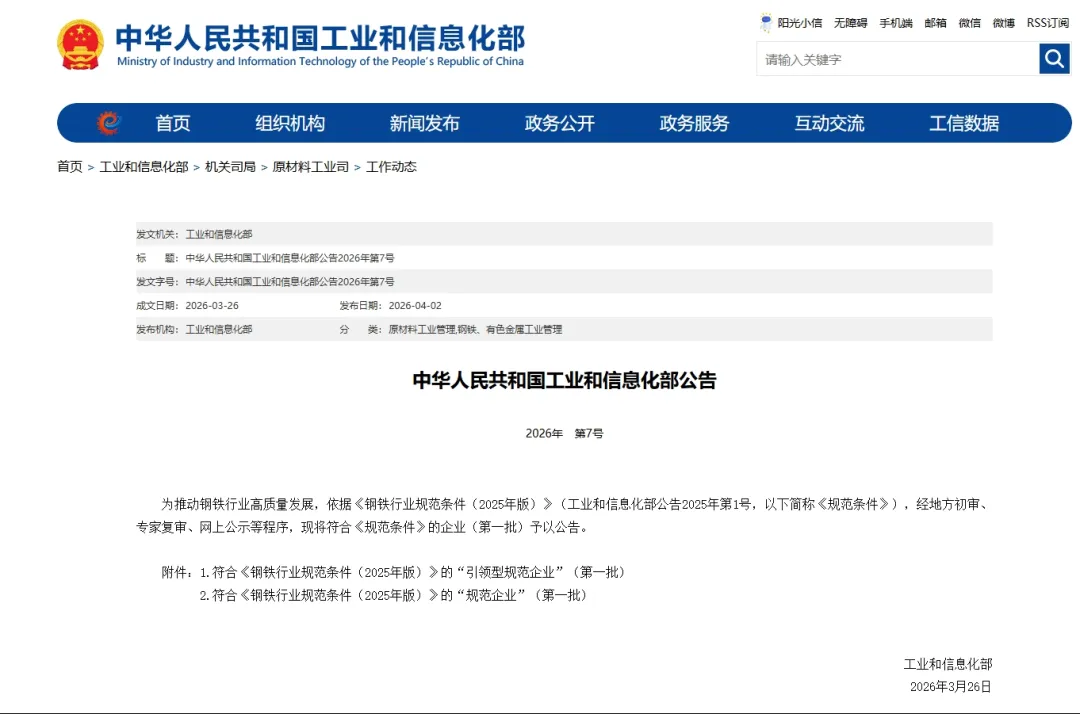This screenshot has width=1080, height=714.
Task: Open the 政务公开 navigation menu
Action: click(559, 123)
